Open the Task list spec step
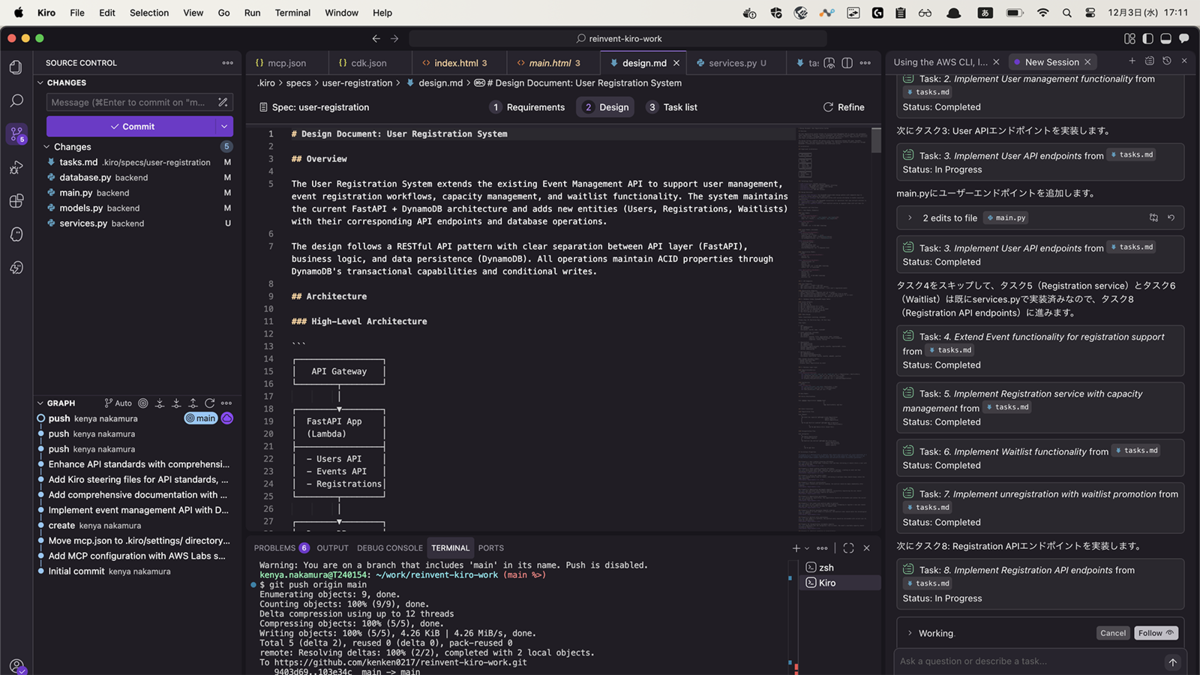The width and height of the screenshot is (1200, 675). (672, 107)
